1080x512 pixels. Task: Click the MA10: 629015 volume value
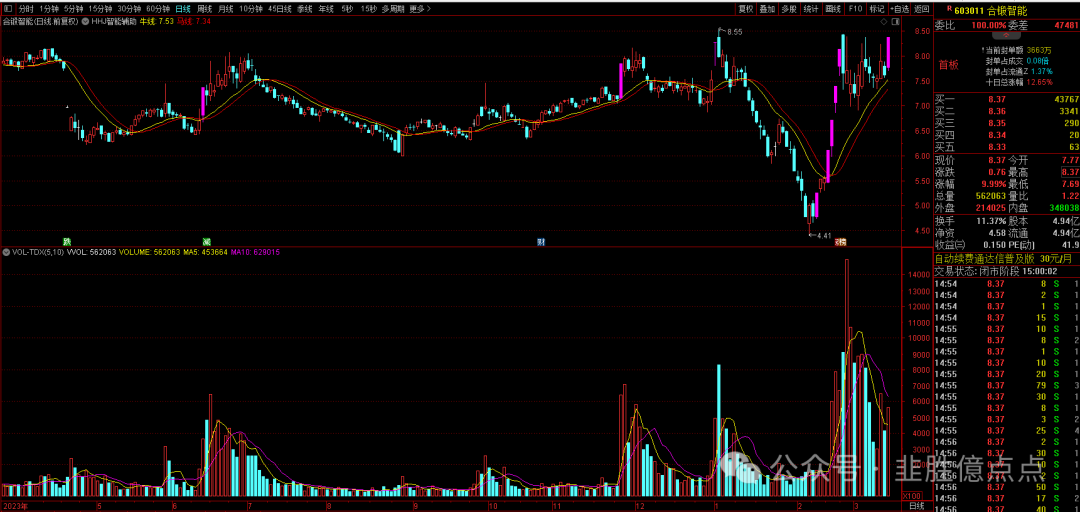point(256,252)
